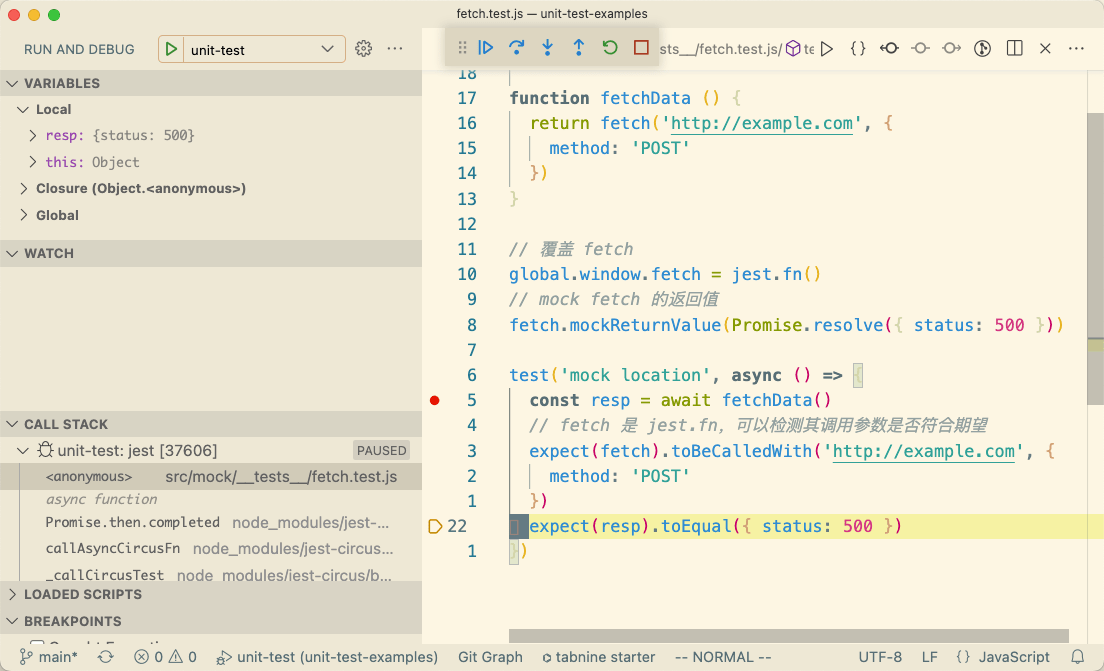Toggle the red breakpoint on the await line
Image resolution: width=1104 pixels, height=671 pixels.
pyautogui.click(x=434, y=400)
